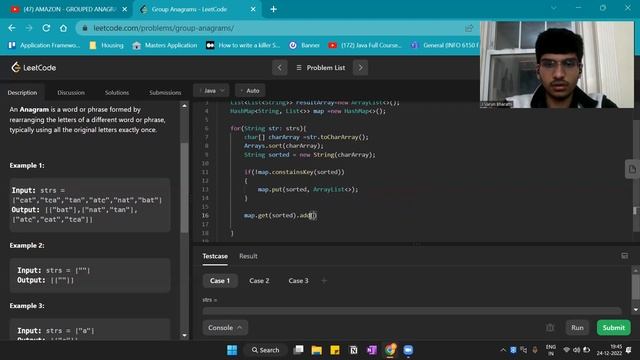Open Chrome from the taskbar

[390, 350]
